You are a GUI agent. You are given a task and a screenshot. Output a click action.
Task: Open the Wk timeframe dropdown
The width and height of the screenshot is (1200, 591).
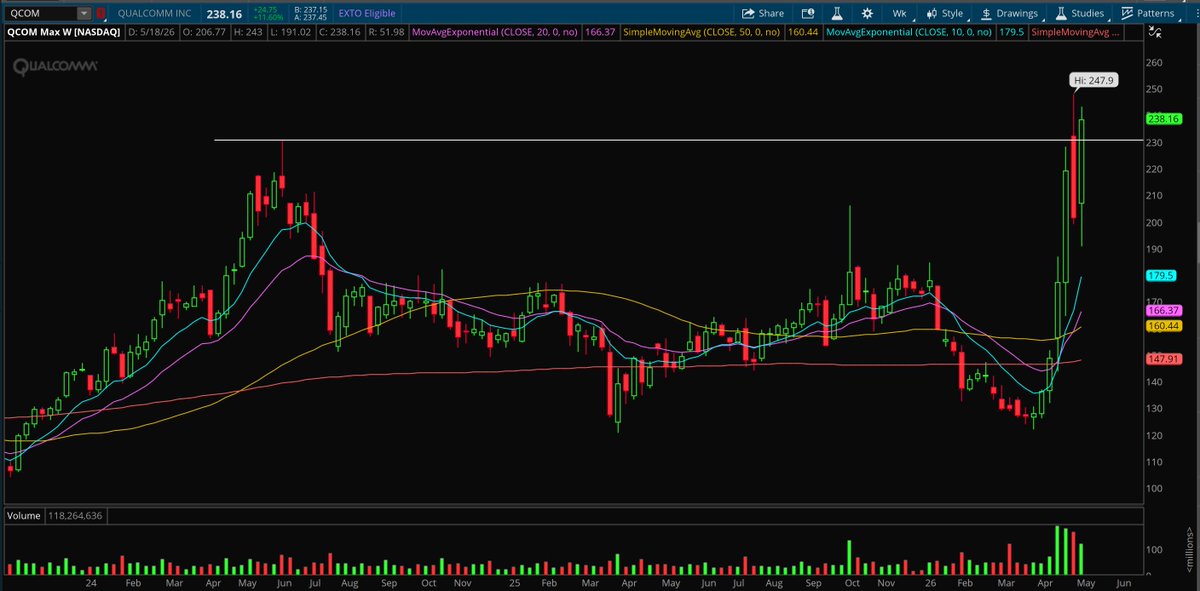tap(899, 14)
